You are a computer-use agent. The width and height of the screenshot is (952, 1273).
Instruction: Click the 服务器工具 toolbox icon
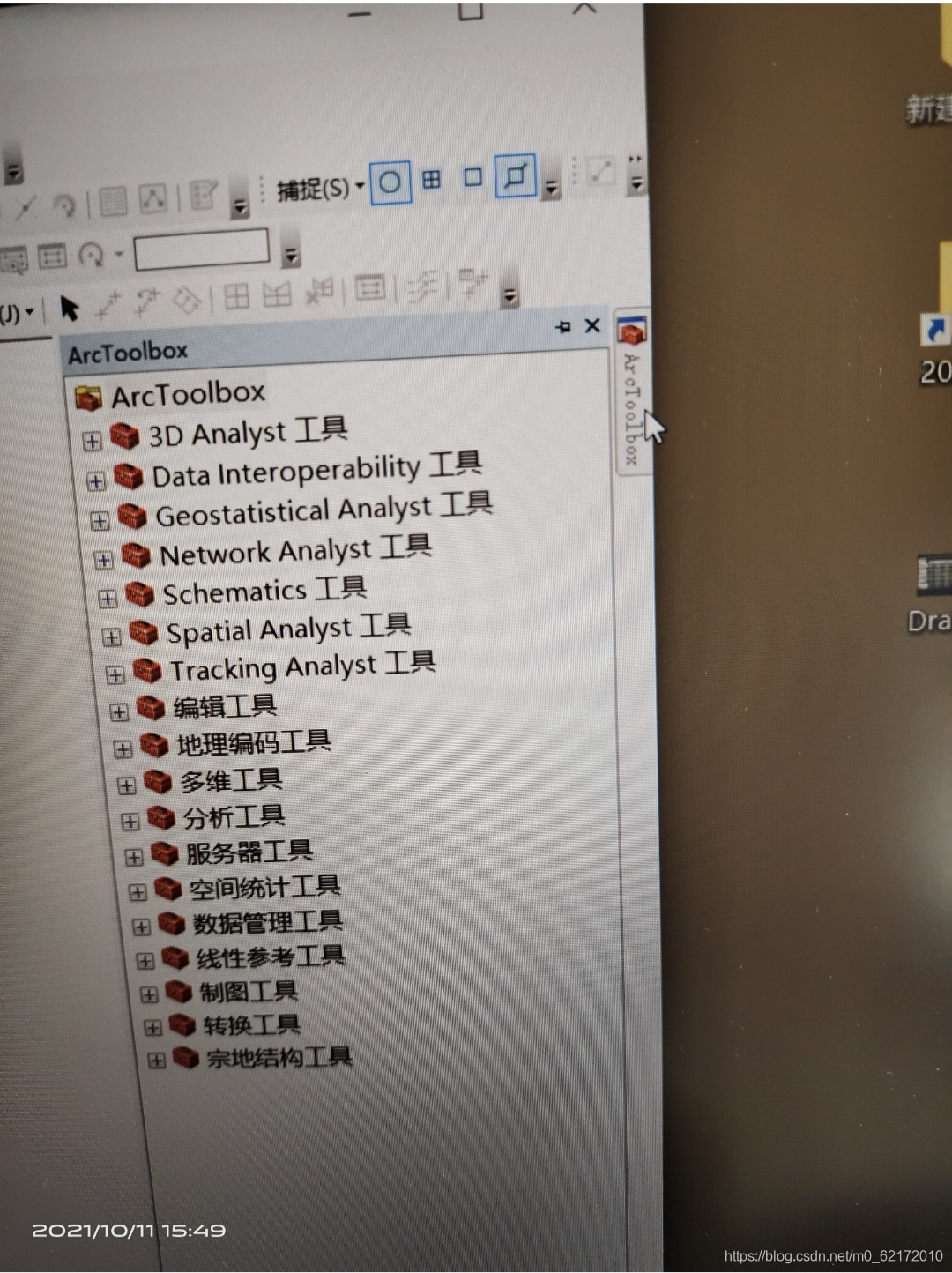tap(165, 853)
